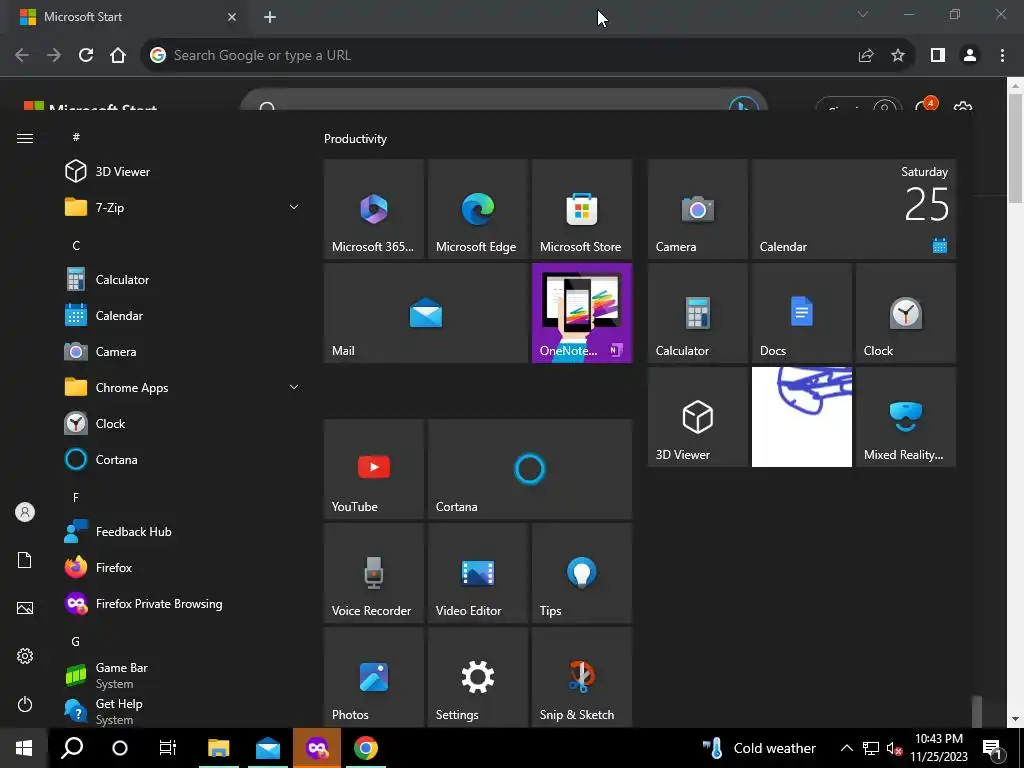Open the Photos tile

point(374,677)
